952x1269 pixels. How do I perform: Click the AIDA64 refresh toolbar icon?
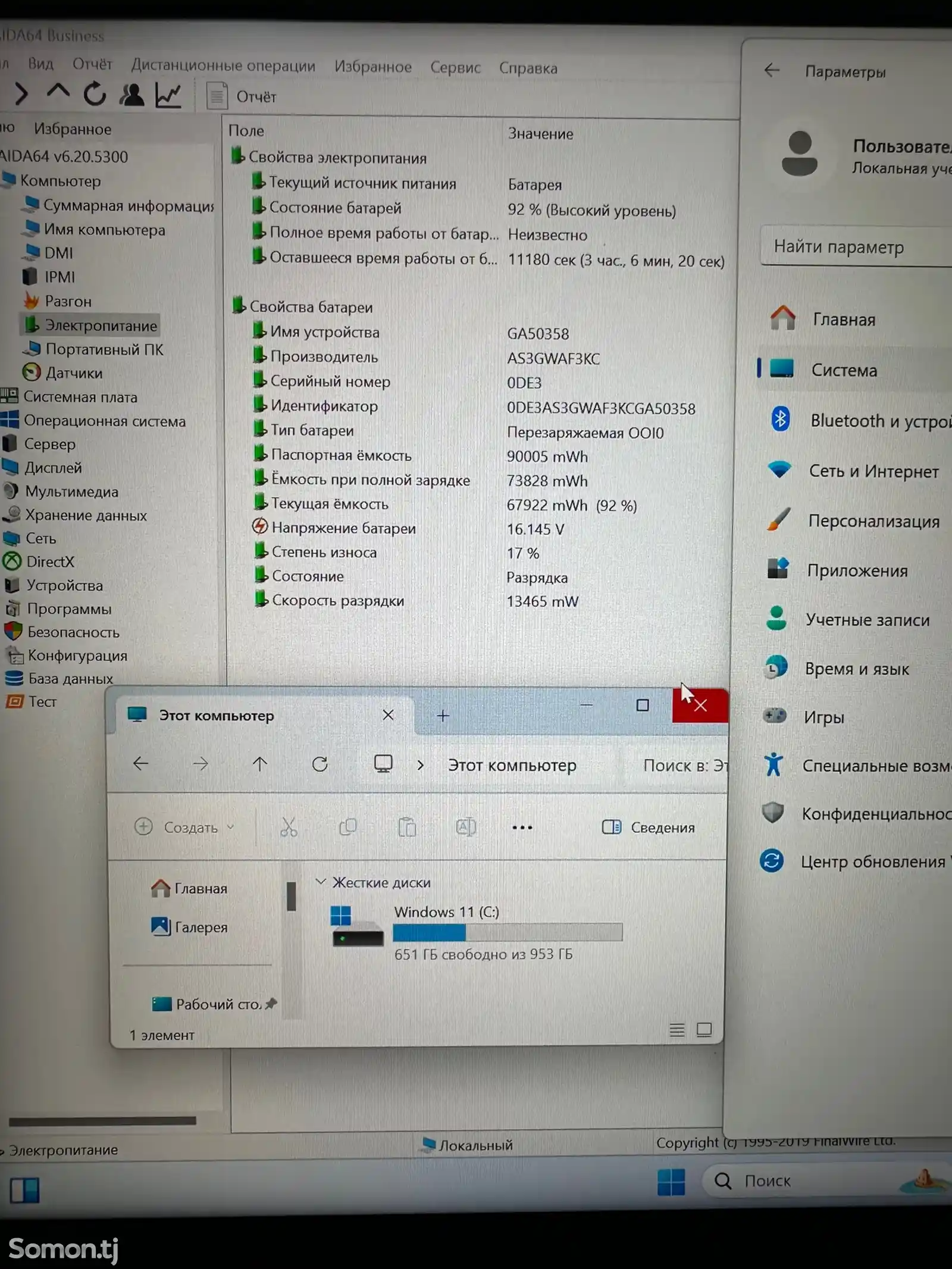95,94
